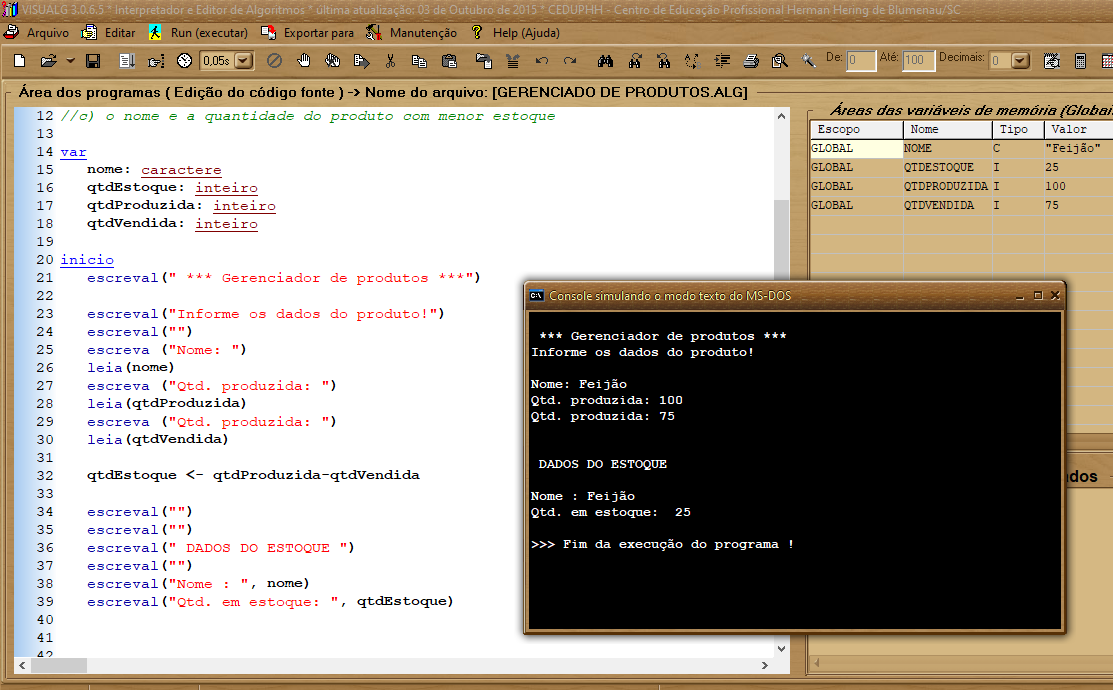The width and height of the screenshot is (1113, 690).
Task: Click the notepad with pencil icon
Action: pos(1051,61)
